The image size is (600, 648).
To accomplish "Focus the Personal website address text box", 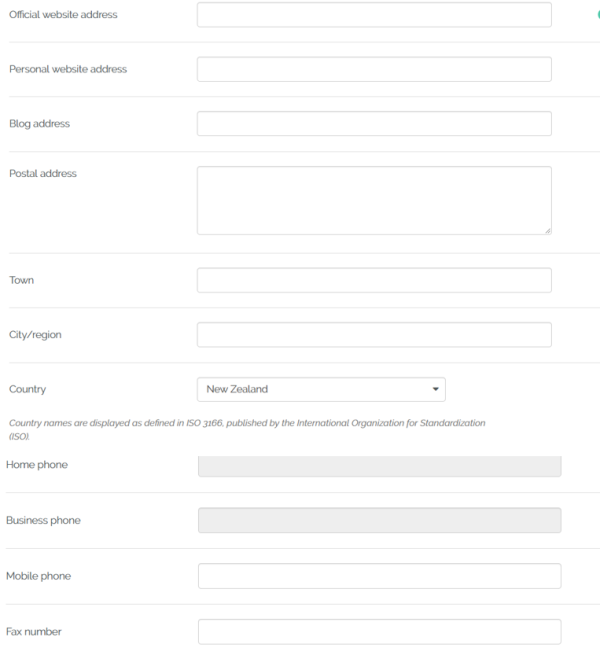I will pos(374,69).
